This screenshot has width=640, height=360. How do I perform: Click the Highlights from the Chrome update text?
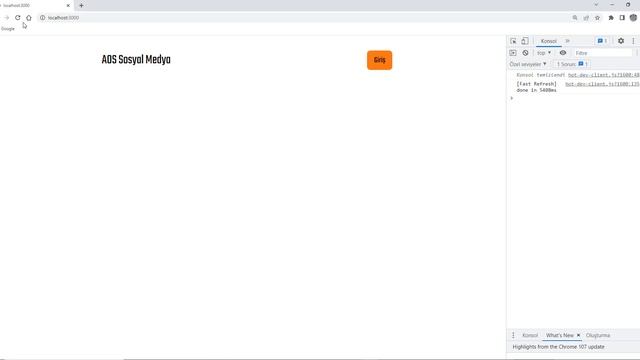point(558,347)
